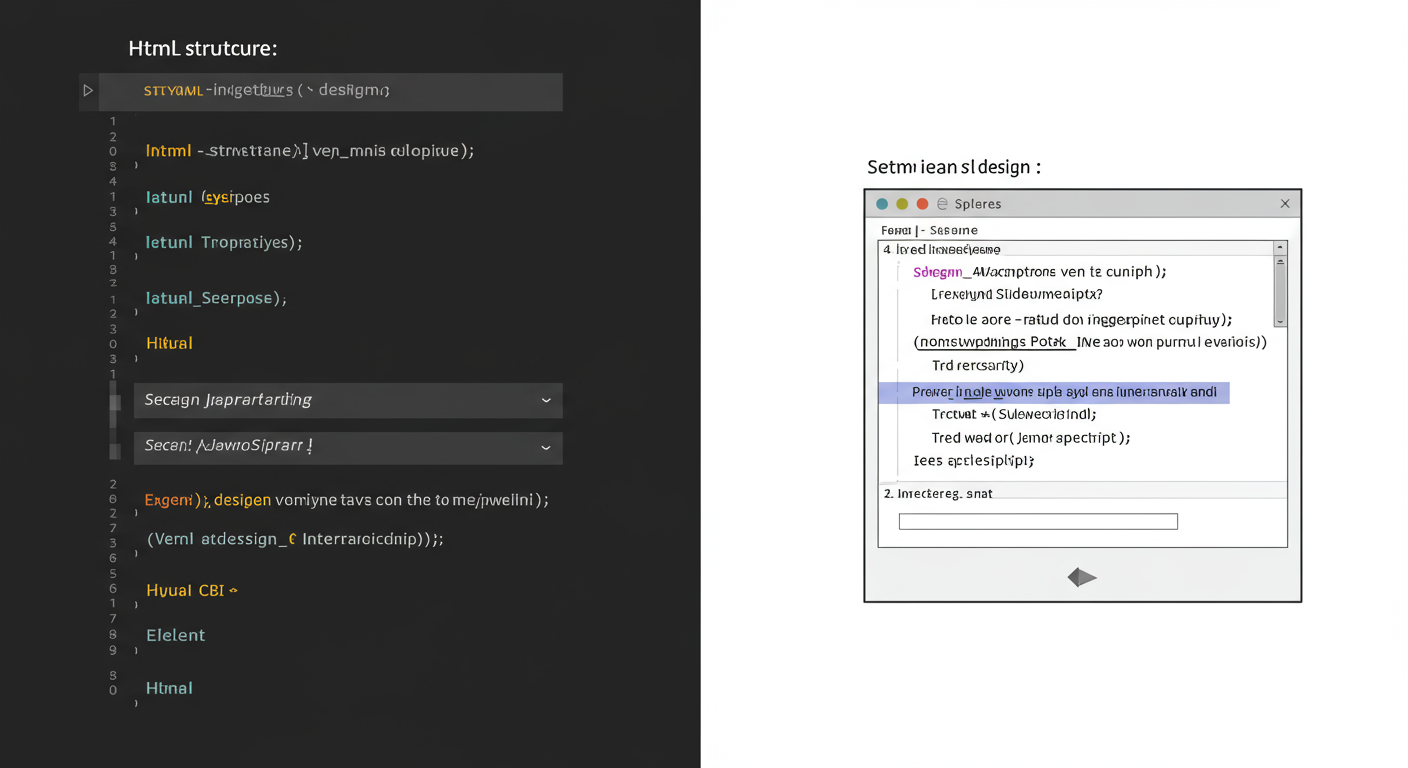
Task: Click the scrollbar up arrow in Spleres list
Action: point(1280,248)
